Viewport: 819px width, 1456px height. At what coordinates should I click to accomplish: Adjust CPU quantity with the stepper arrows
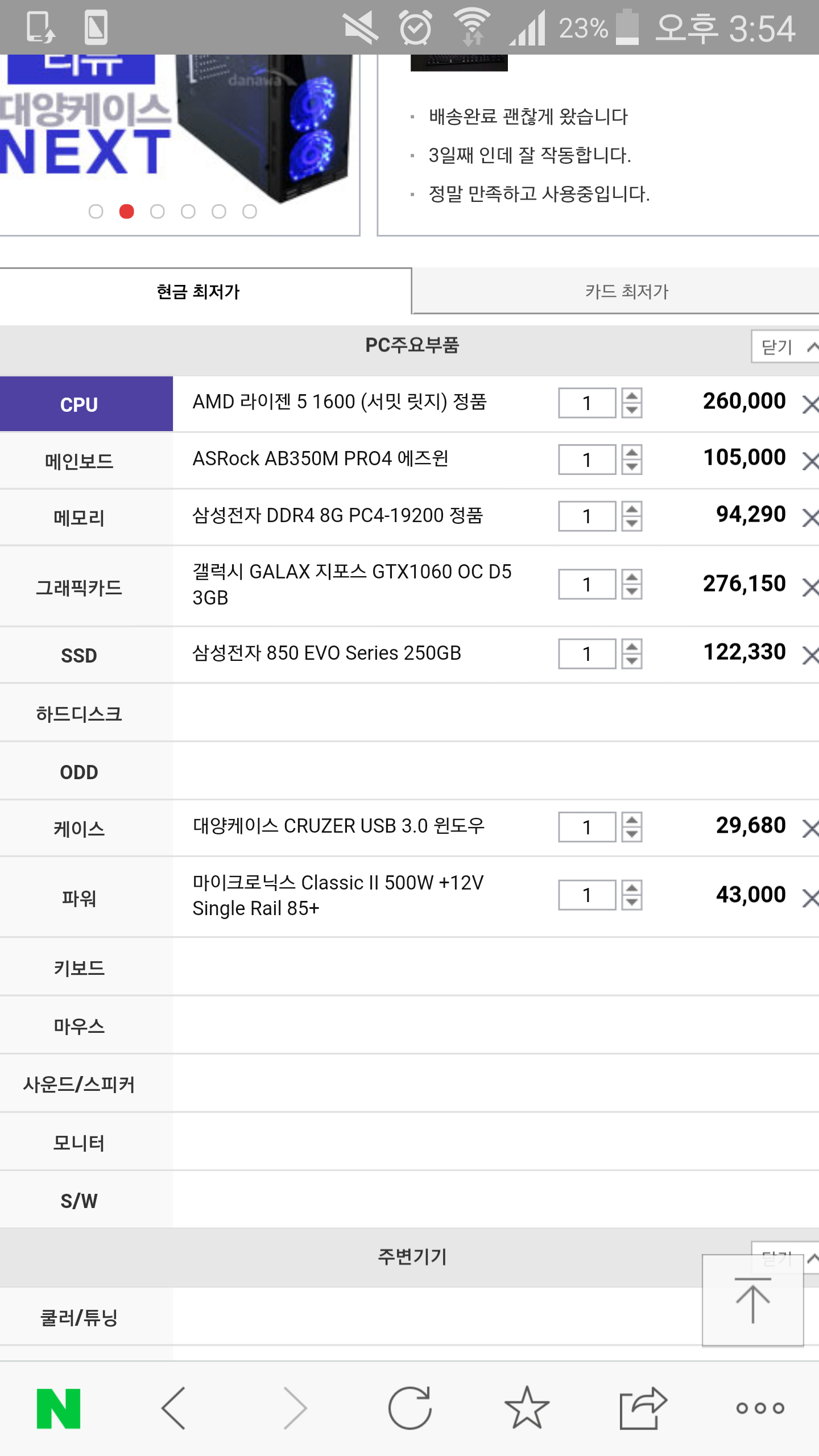point(632,403)
